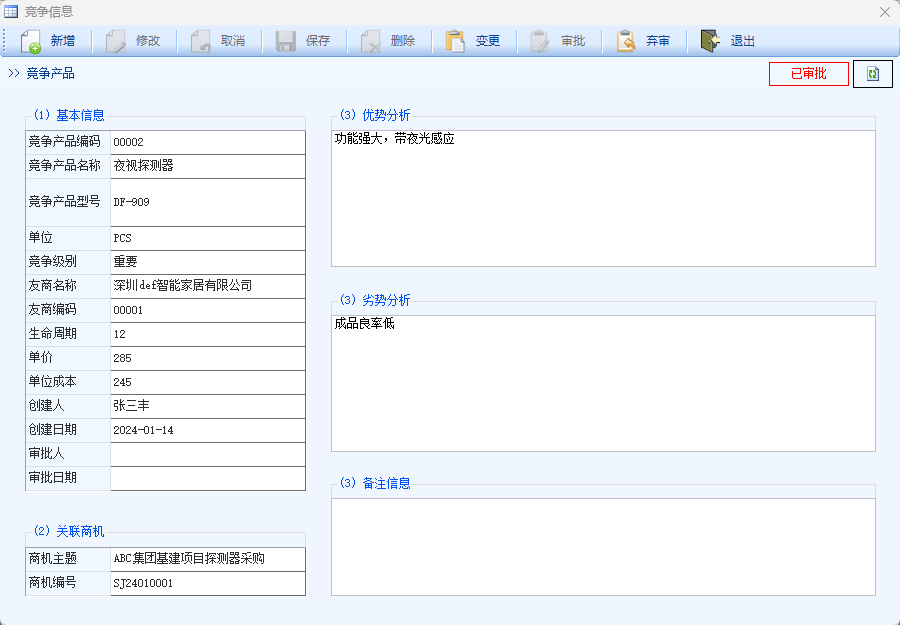Viewport: 900px width, 625px height.
Task: Click the (3) 备注信息 section header
Action: [375, 483]
